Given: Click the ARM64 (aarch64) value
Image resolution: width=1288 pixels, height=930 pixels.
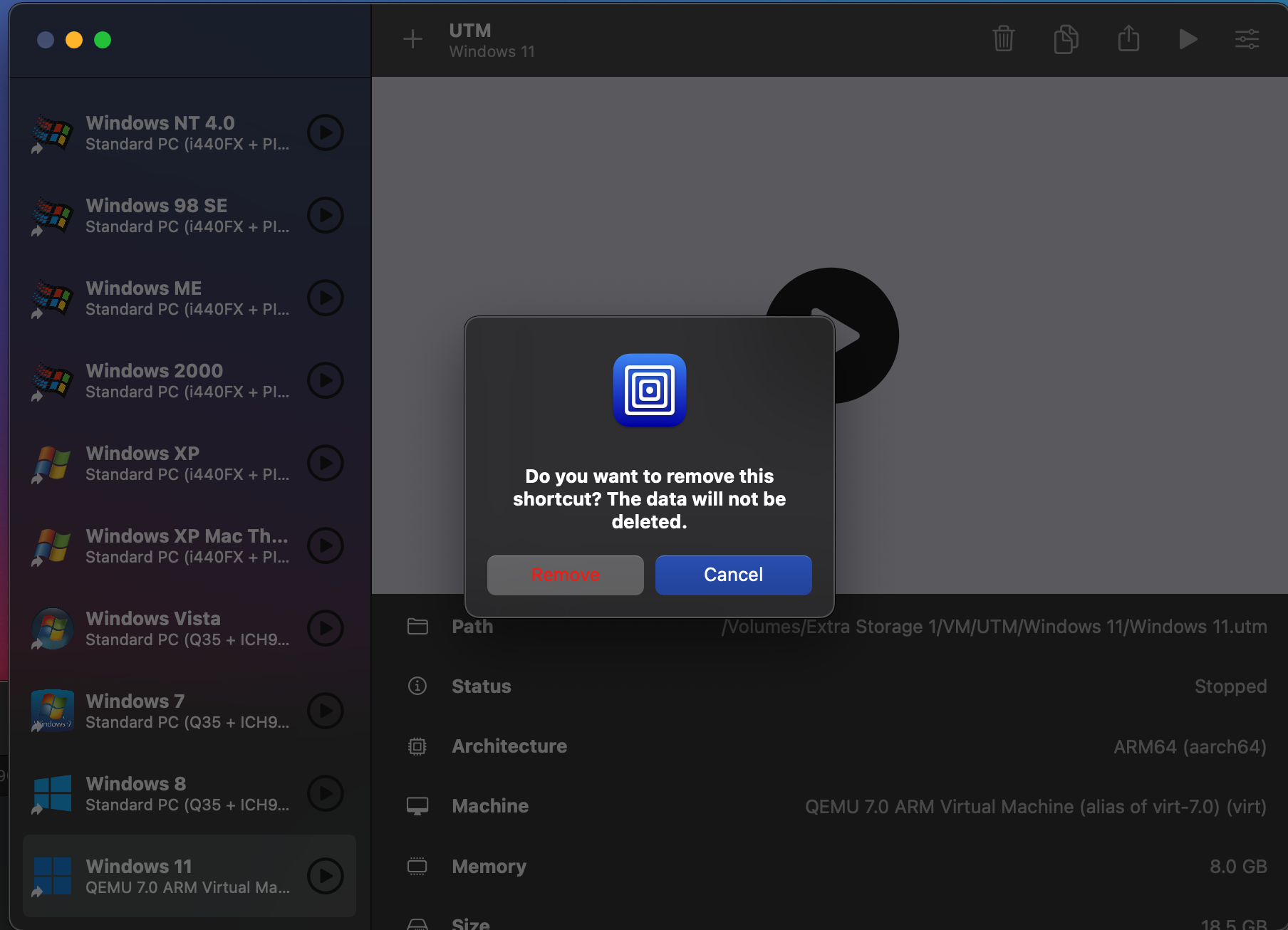Looking at the screenshot, I should pos(1190,747).
